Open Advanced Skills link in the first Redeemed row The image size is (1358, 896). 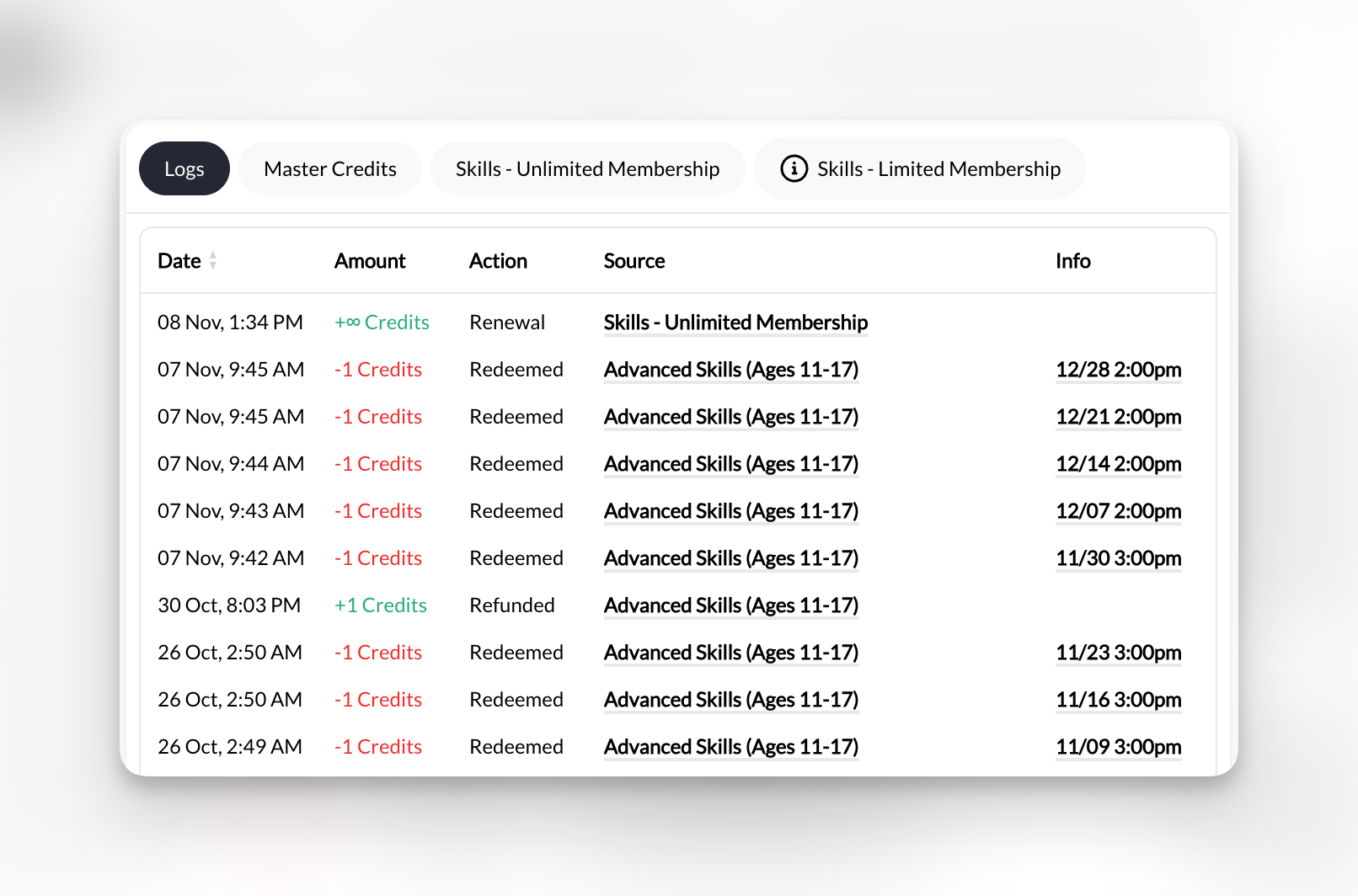(x=730, y=369)
